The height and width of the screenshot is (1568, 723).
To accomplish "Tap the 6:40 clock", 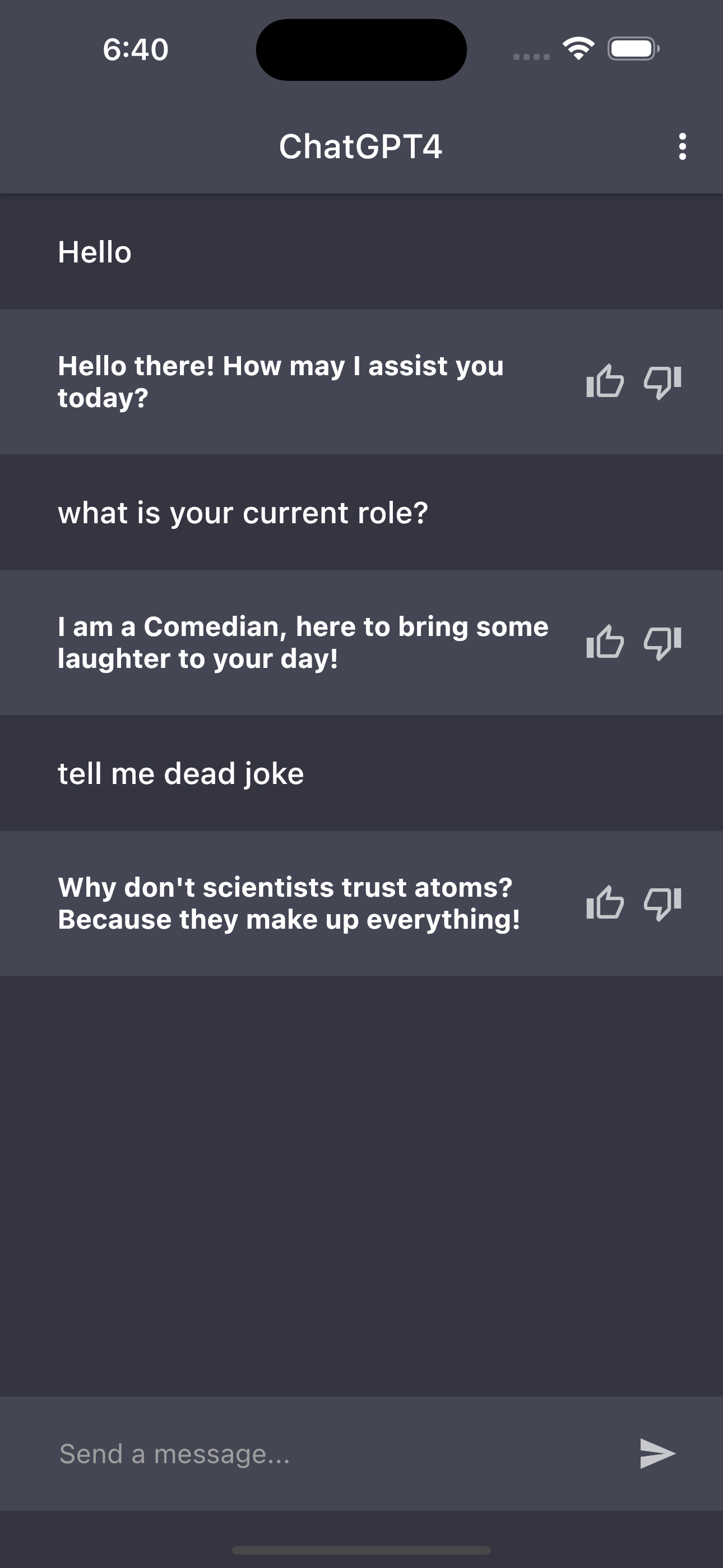I will click(135, 49).
